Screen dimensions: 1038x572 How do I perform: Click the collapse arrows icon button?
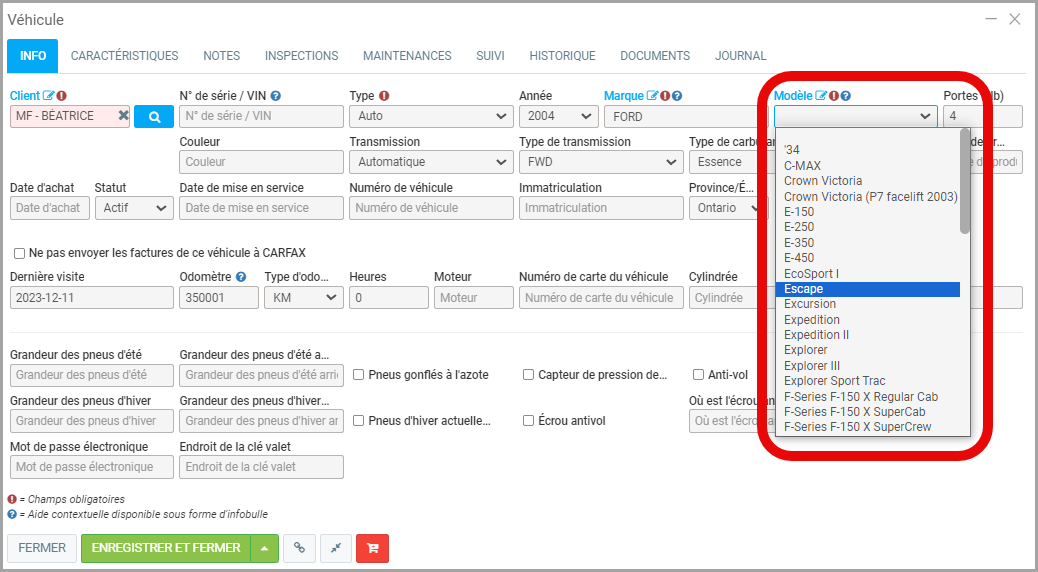point(335,548)
